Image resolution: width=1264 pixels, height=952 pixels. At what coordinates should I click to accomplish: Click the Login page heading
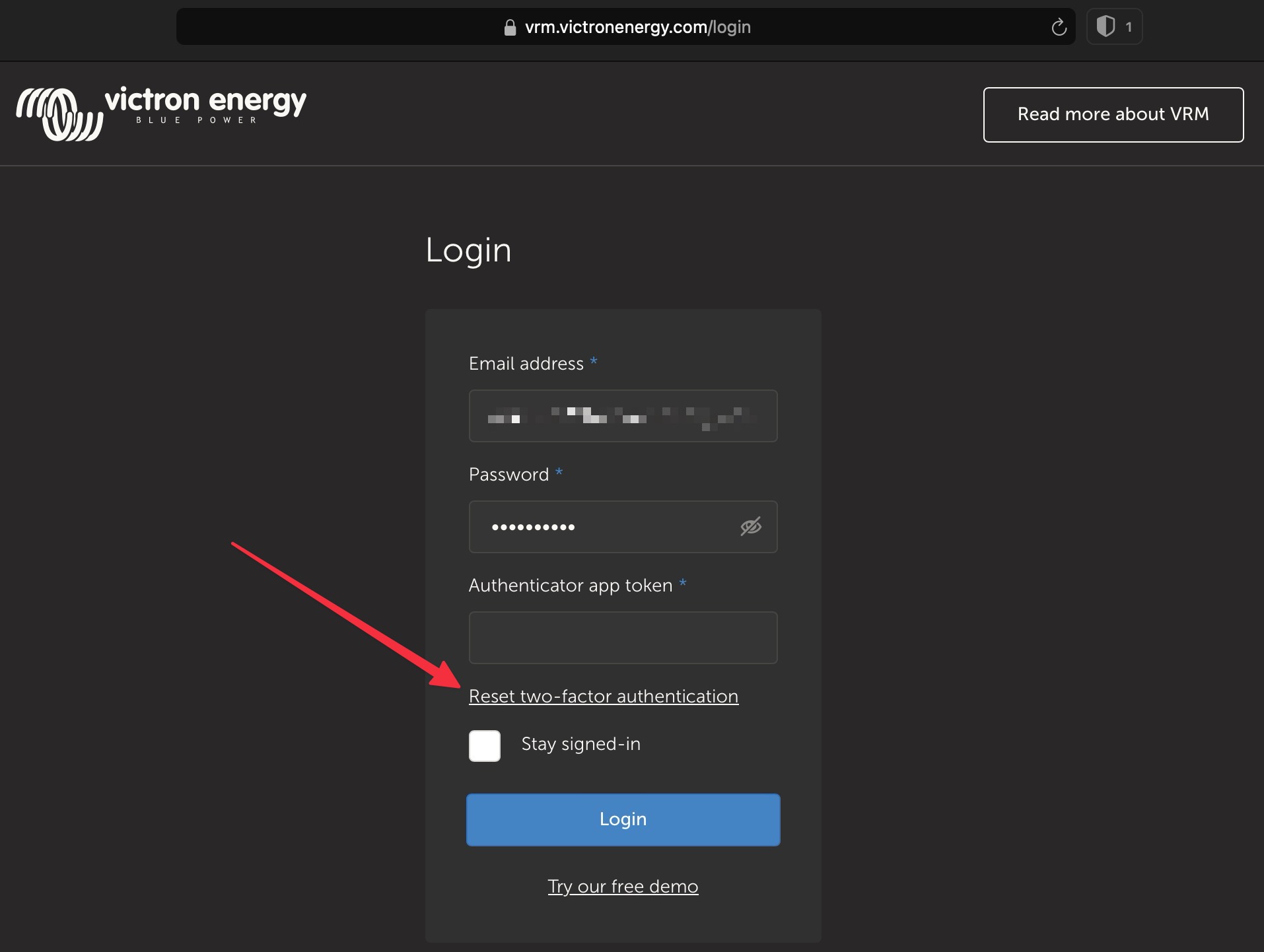[x=468, y=250]
